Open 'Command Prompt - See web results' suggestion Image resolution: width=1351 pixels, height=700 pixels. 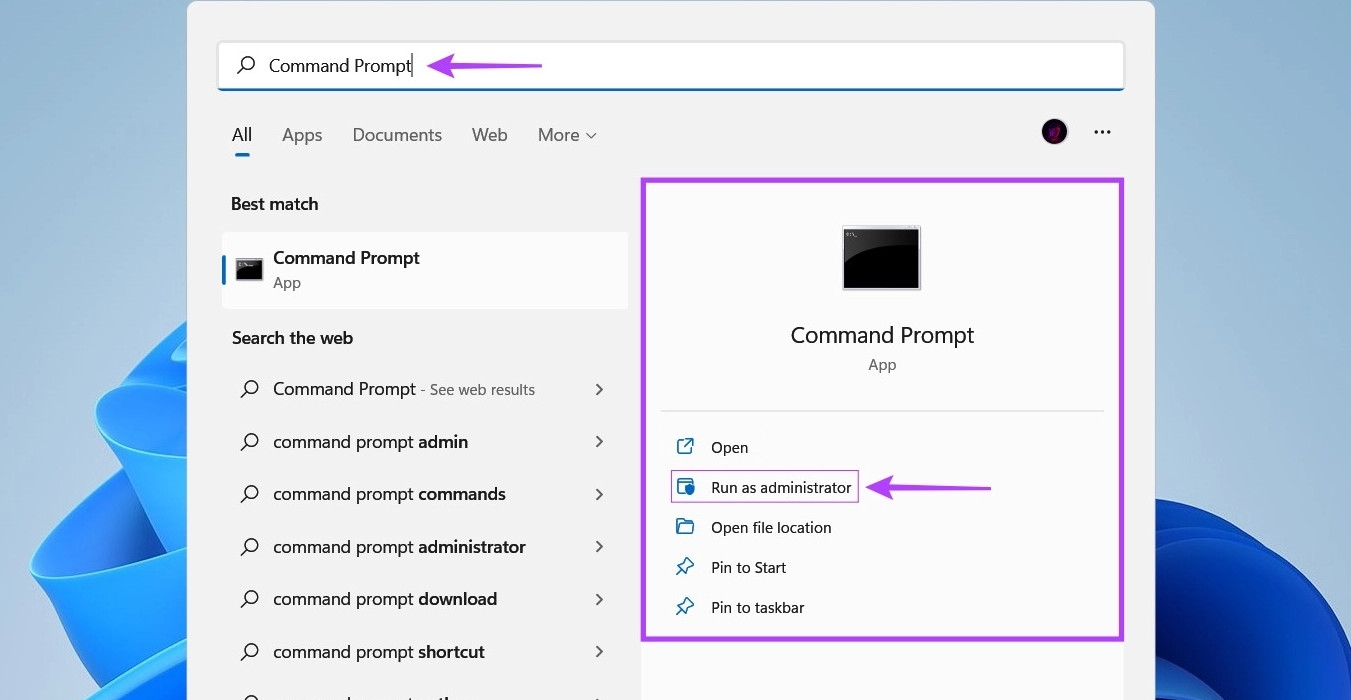tap(425, 390)
